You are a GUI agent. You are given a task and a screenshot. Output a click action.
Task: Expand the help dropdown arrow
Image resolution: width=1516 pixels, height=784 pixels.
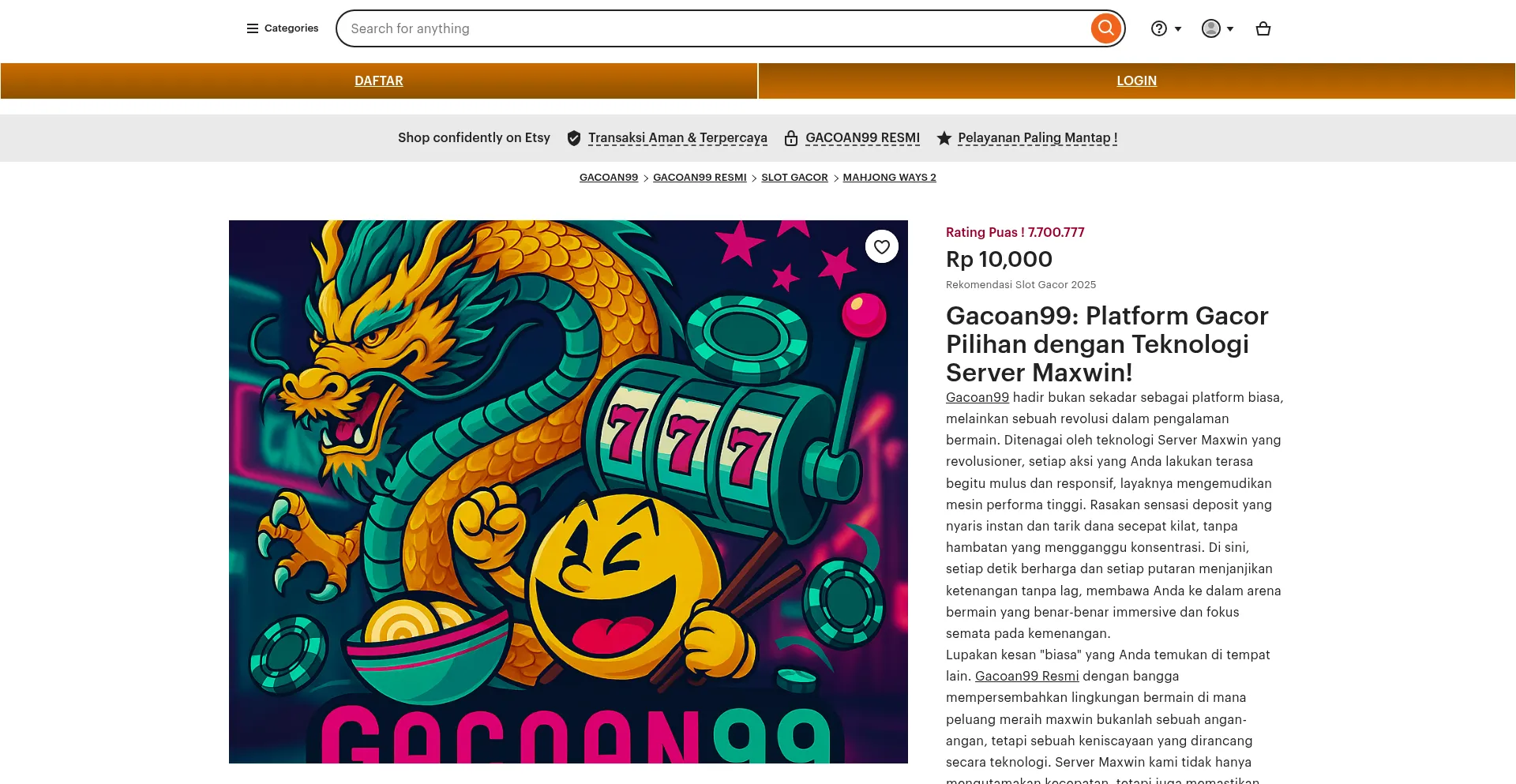click(1178, 29)
